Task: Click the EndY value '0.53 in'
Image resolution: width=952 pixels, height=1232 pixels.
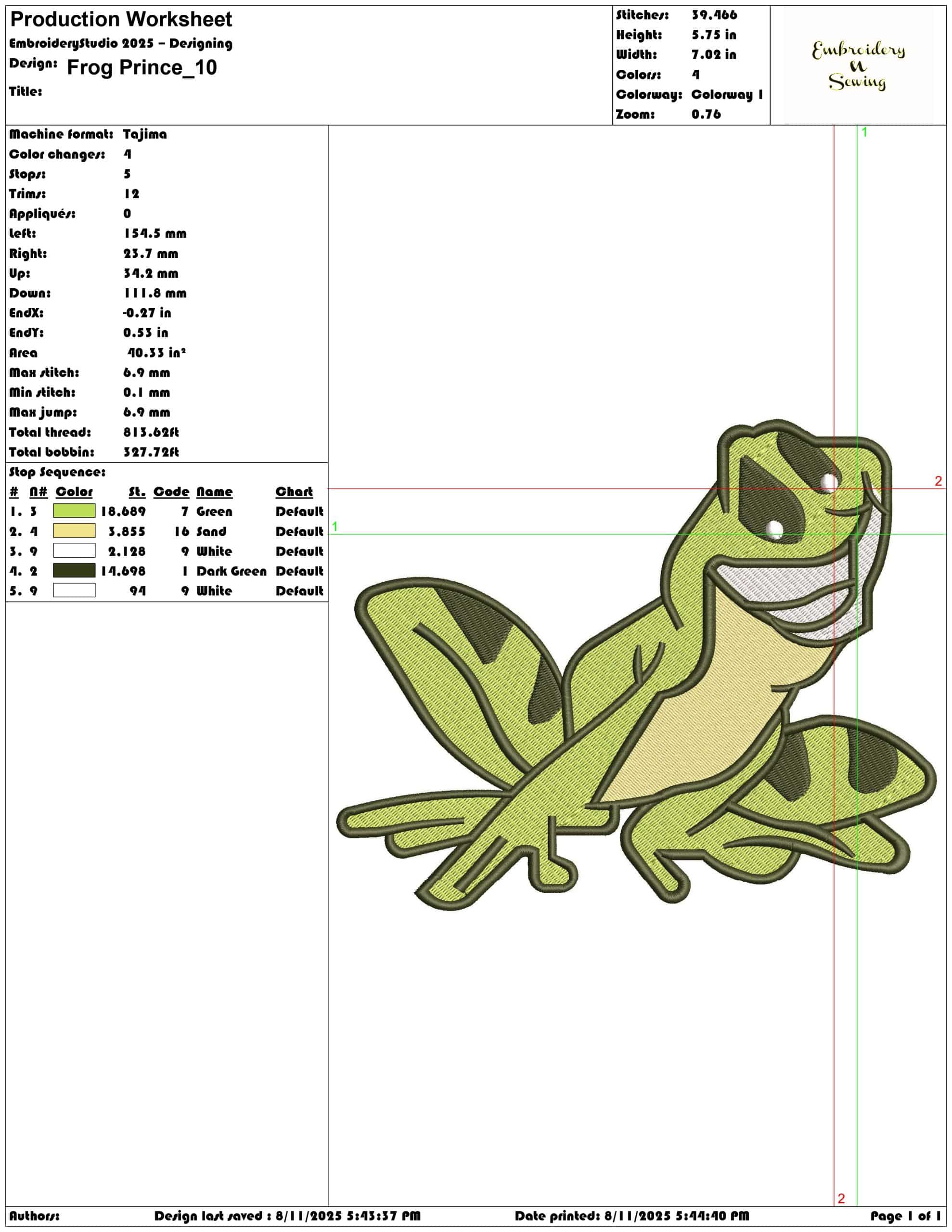Action: click(146, 332)
